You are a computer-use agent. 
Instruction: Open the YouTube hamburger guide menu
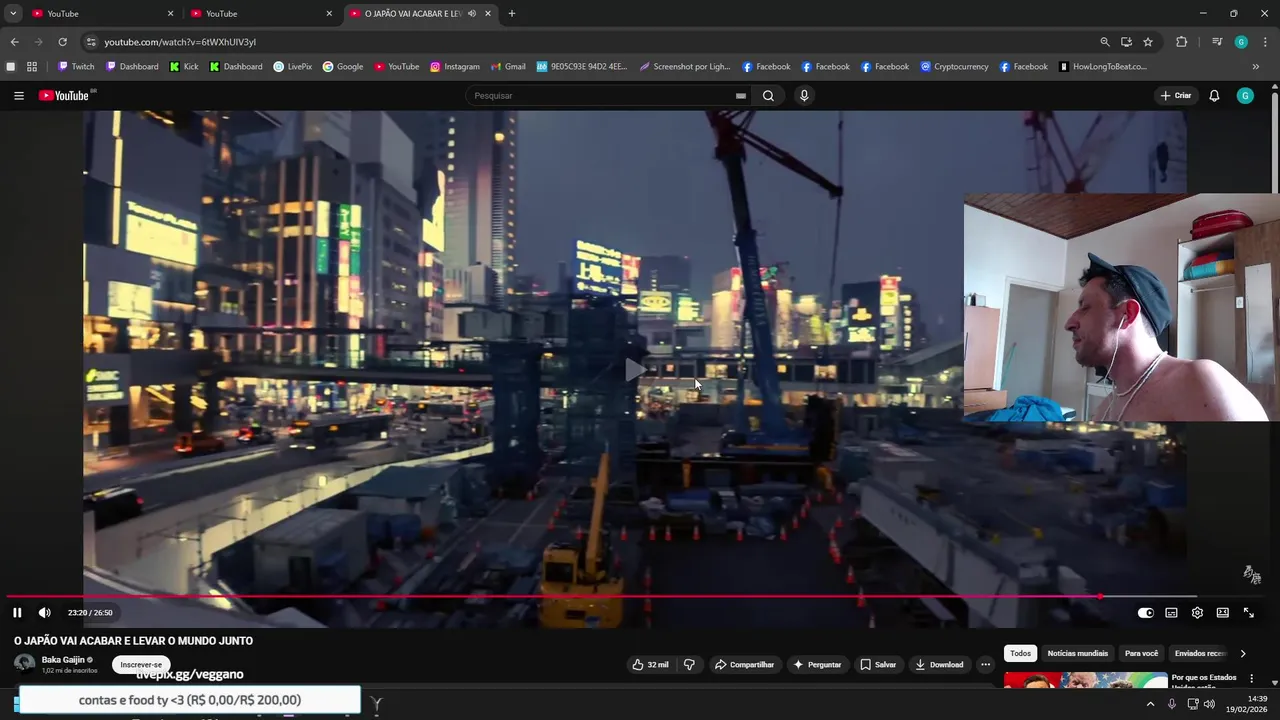point(18,96)
